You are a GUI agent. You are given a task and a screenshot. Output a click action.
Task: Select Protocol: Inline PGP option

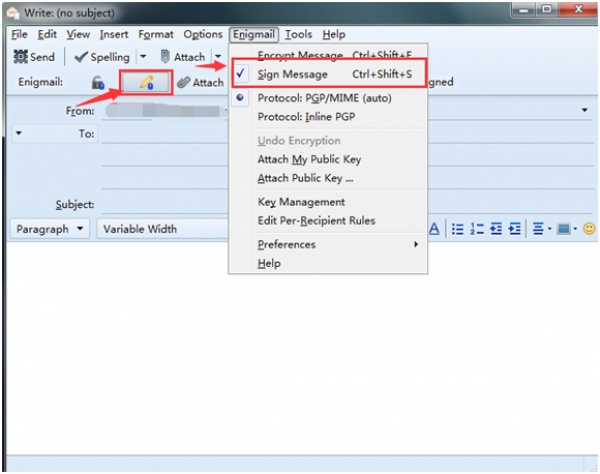328,117
